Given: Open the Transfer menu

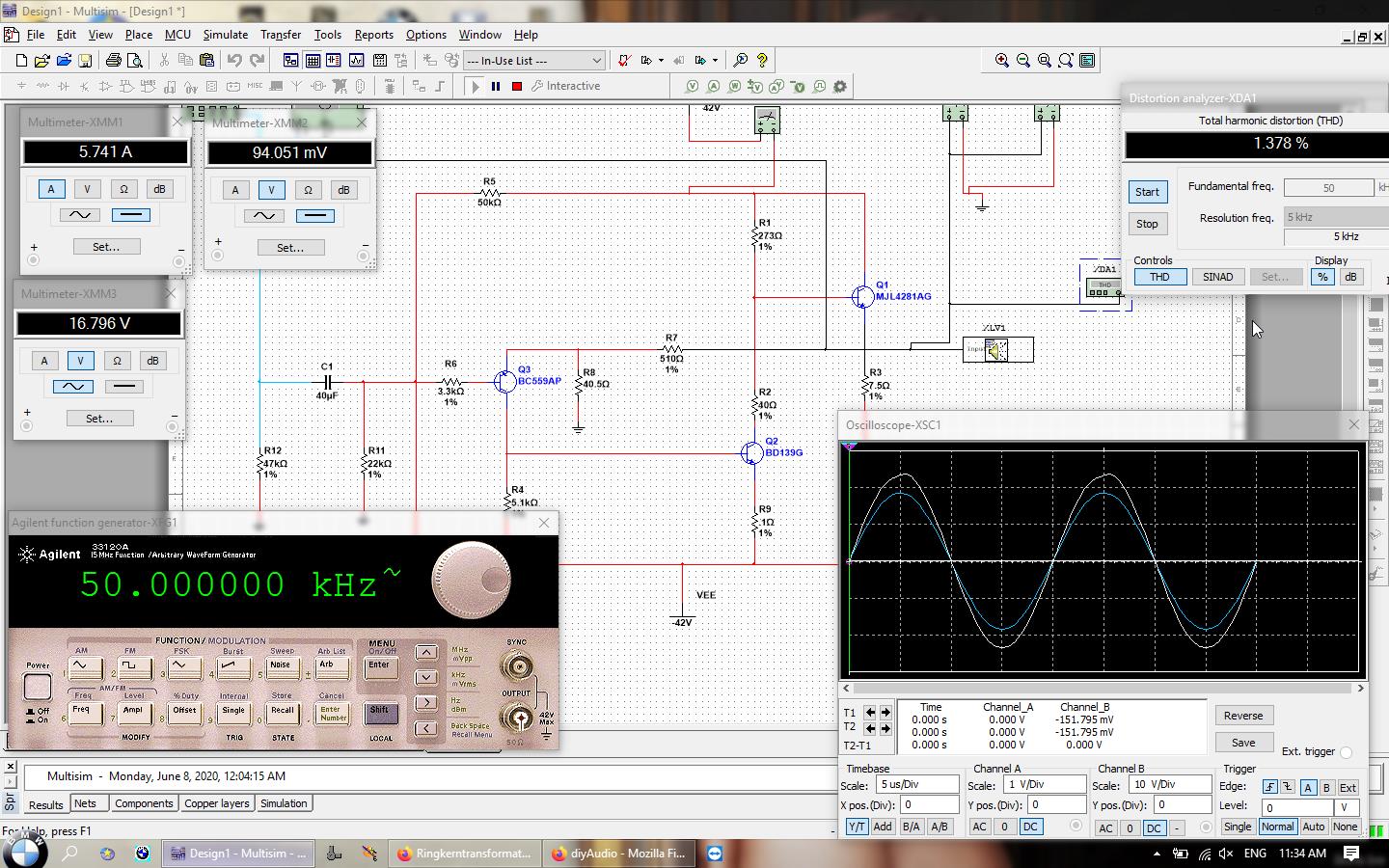Looking at the screenshot, I should tap(281, 34).
